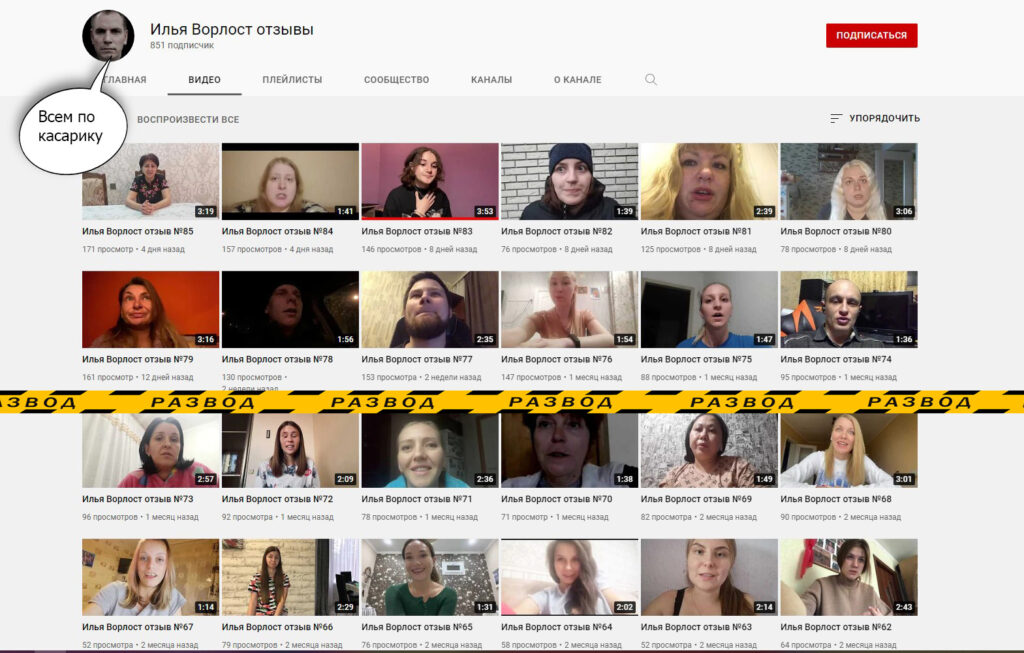The image size is (1024, 653).
Task: Open title link Илья Ворлост отзыв №68
Action: point(835,499)
